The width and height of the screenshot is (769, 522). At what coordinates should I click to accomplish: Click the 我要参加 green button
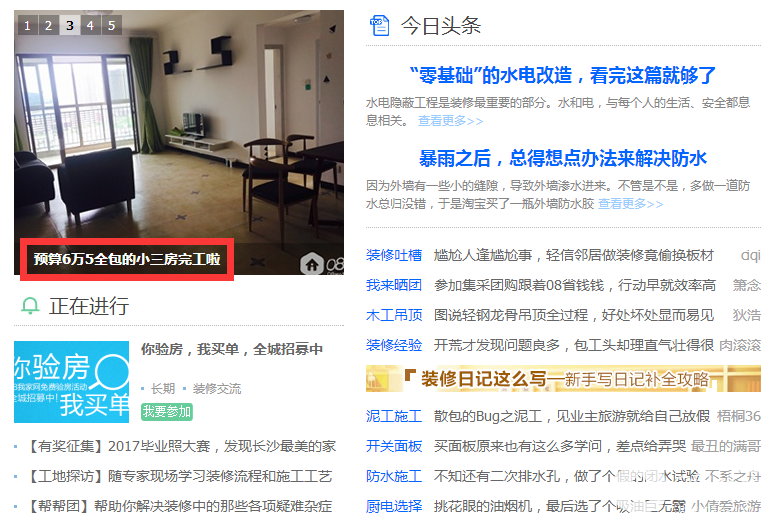click(167, 411)
